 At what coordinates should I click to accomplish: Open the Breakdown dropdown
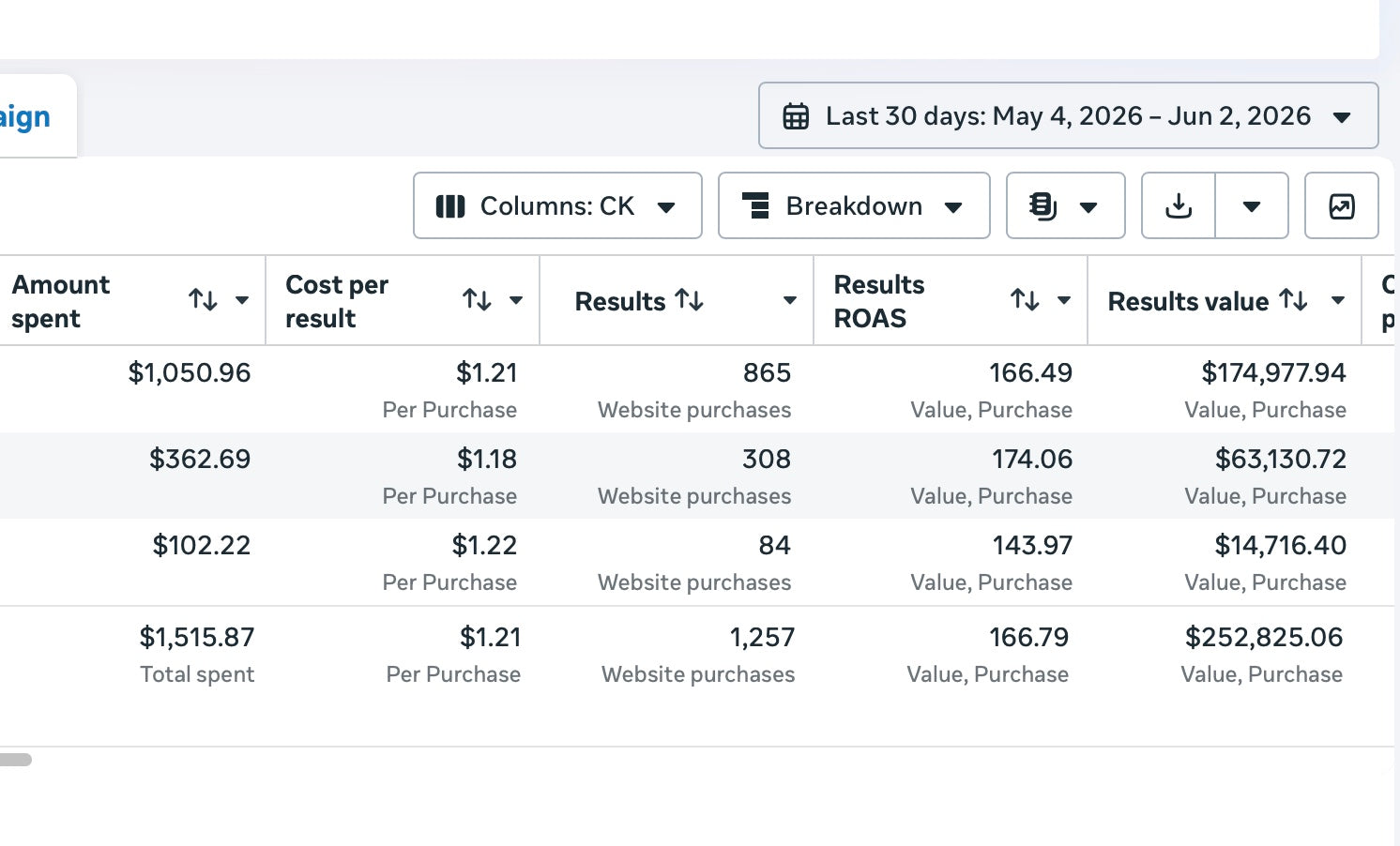[854, 205]
